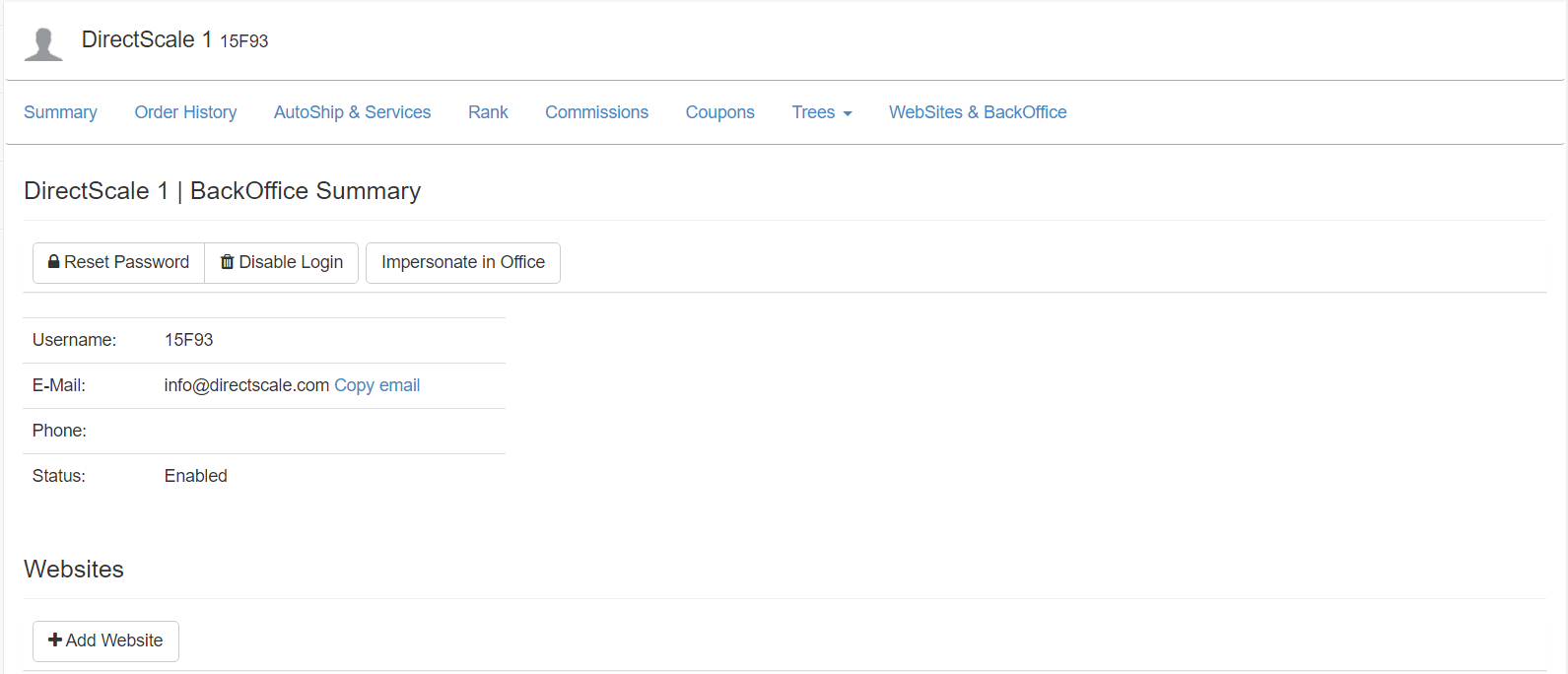The height and width of the screenshot is (674, 1568).
Task: Open the Order History tab
Action: pos(185,112)
